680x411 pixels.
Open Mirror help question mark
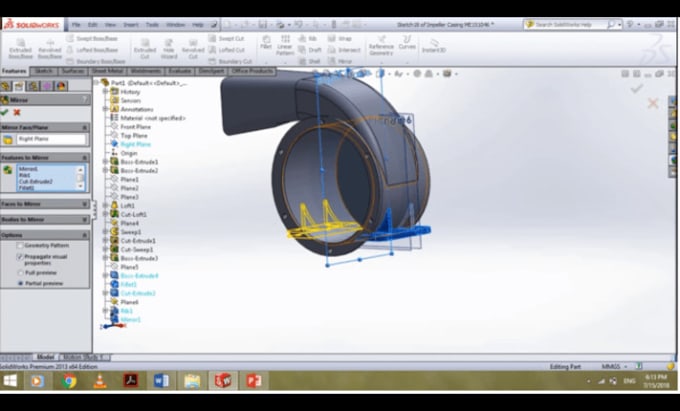pyautogui.click(x=85, y=100)
